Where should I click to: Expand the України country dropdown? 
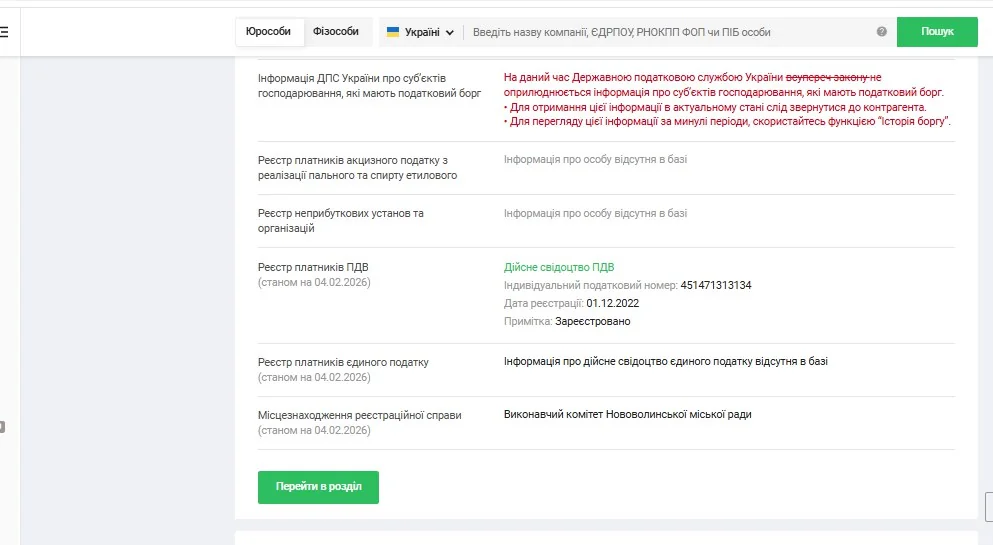[420, 32]
